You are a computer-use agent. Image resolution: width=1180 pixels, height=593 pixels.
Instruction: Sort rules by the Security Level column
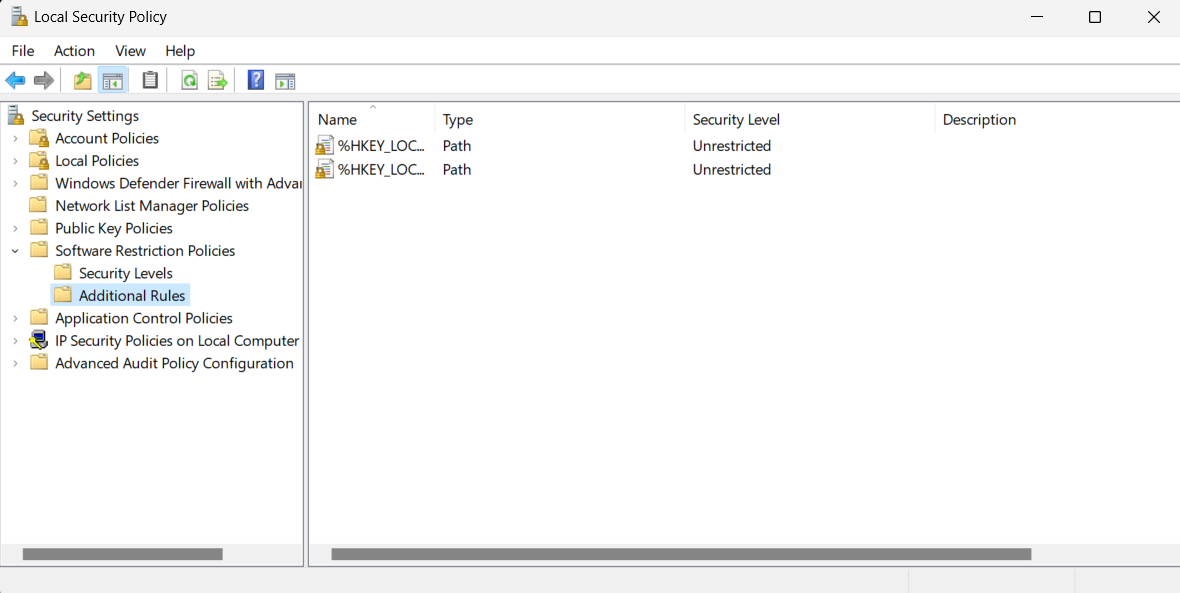click(736, 119)
